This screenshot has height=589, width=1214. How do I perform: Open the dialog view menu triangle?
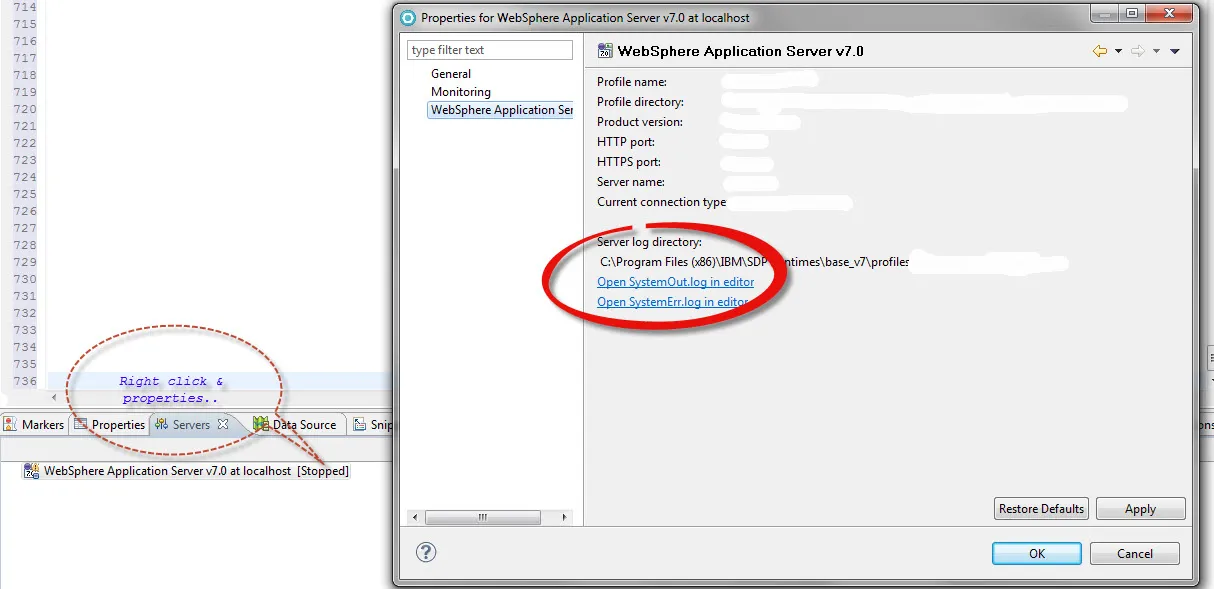click(1175, 51)
